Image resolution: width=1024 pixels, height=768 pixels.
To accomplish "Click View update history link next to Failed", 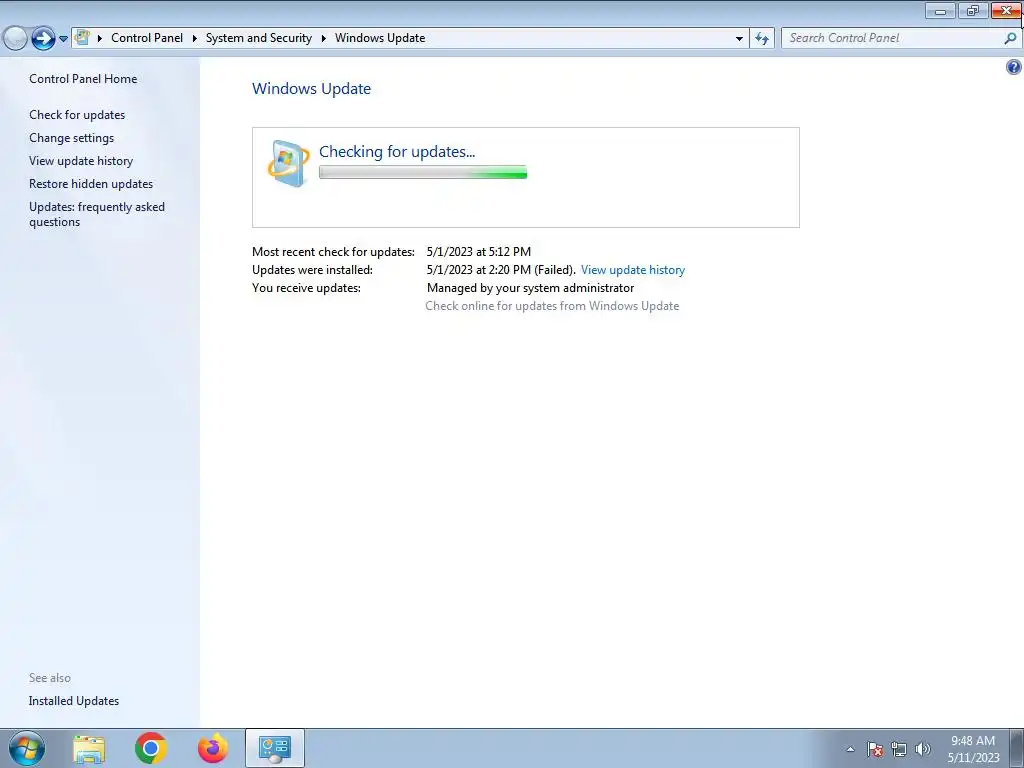I will 633,270.
